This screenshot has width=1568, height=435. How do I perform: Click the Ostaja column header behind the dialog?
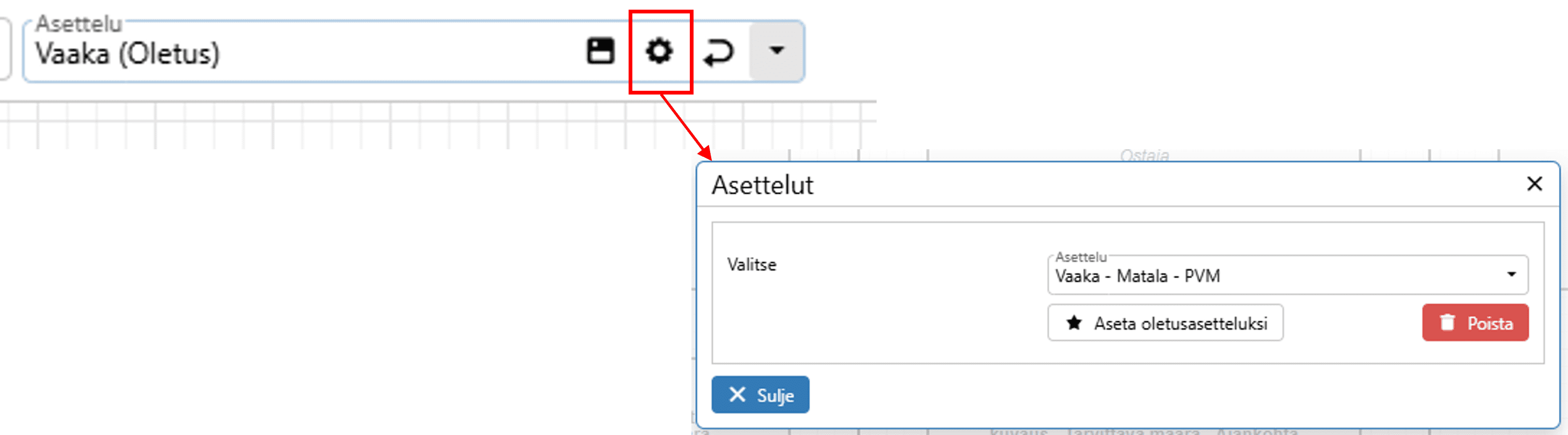[x=1144, y=156]
